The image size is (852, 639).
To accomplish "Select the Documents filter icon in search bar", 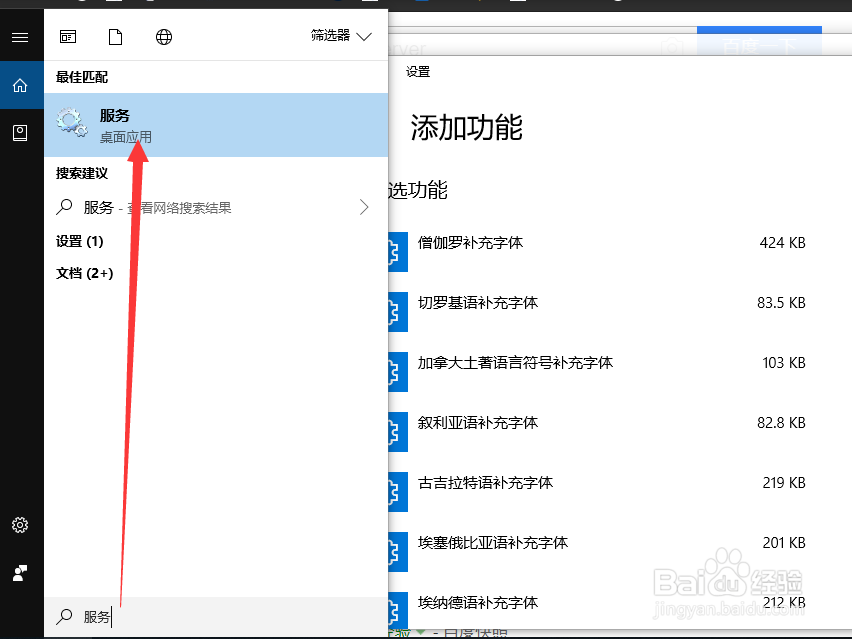I will (x=115, y=36).
